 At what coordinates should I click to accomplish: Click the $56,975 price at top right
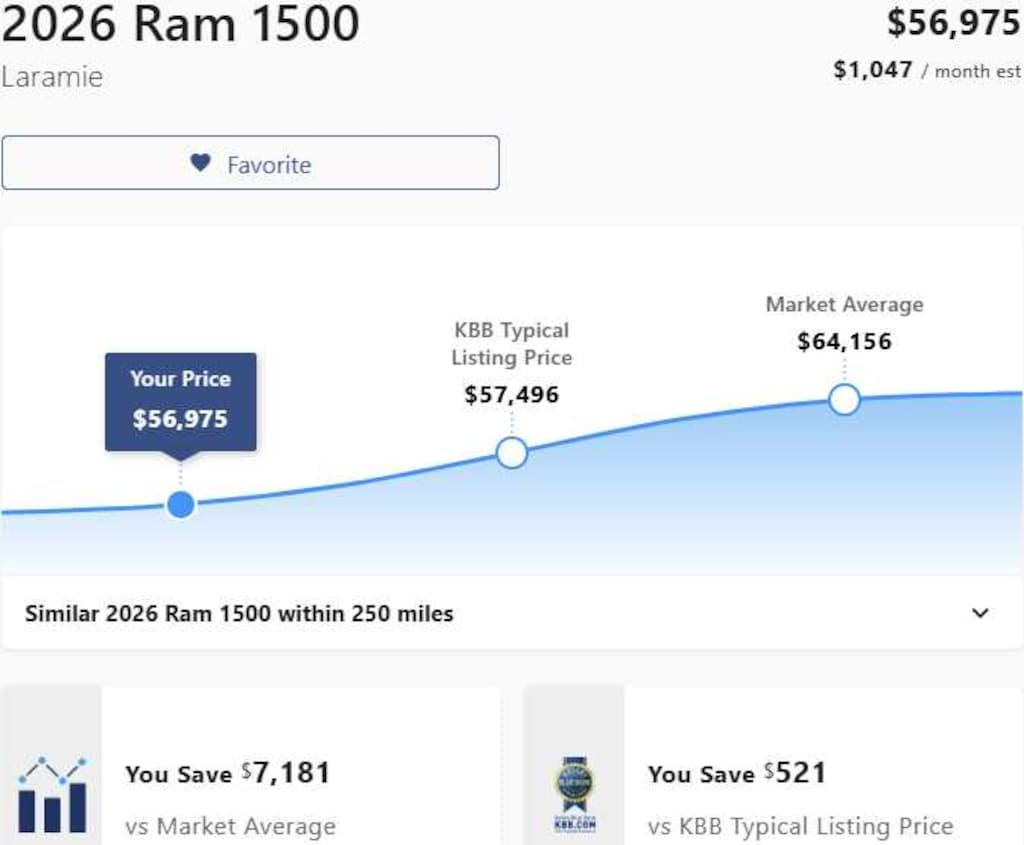tap(953, 23)
